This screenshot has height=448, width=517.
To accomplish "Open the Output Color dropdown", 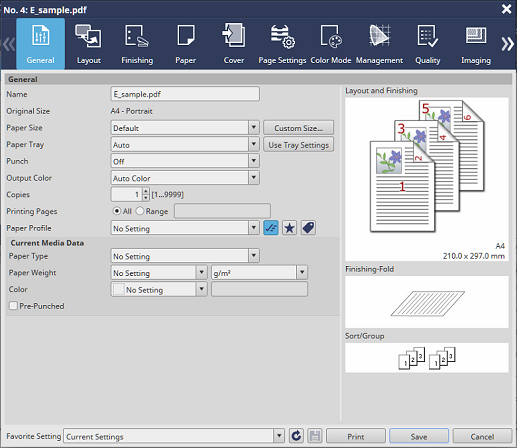I will click(185, 178).
